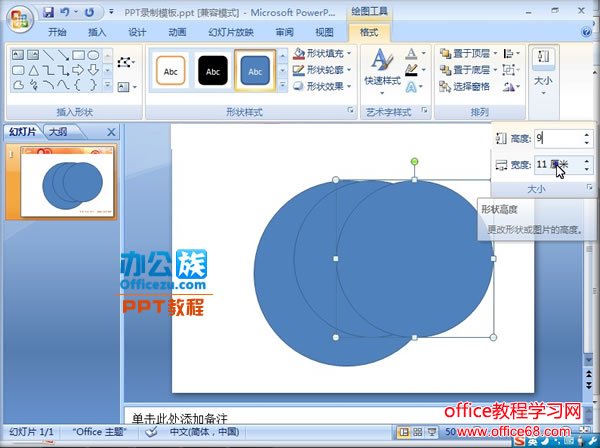
Task: Select the arc shape
Action: (48, 85)
